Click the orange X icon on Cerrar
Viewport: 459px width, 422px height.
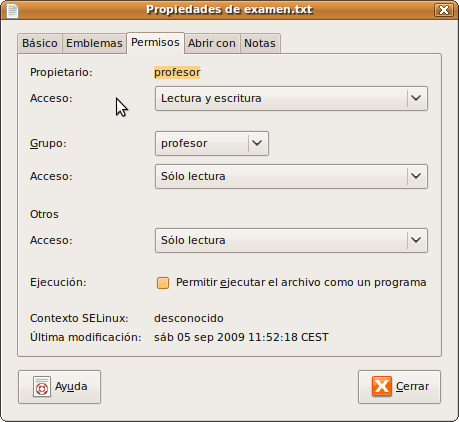382,386
